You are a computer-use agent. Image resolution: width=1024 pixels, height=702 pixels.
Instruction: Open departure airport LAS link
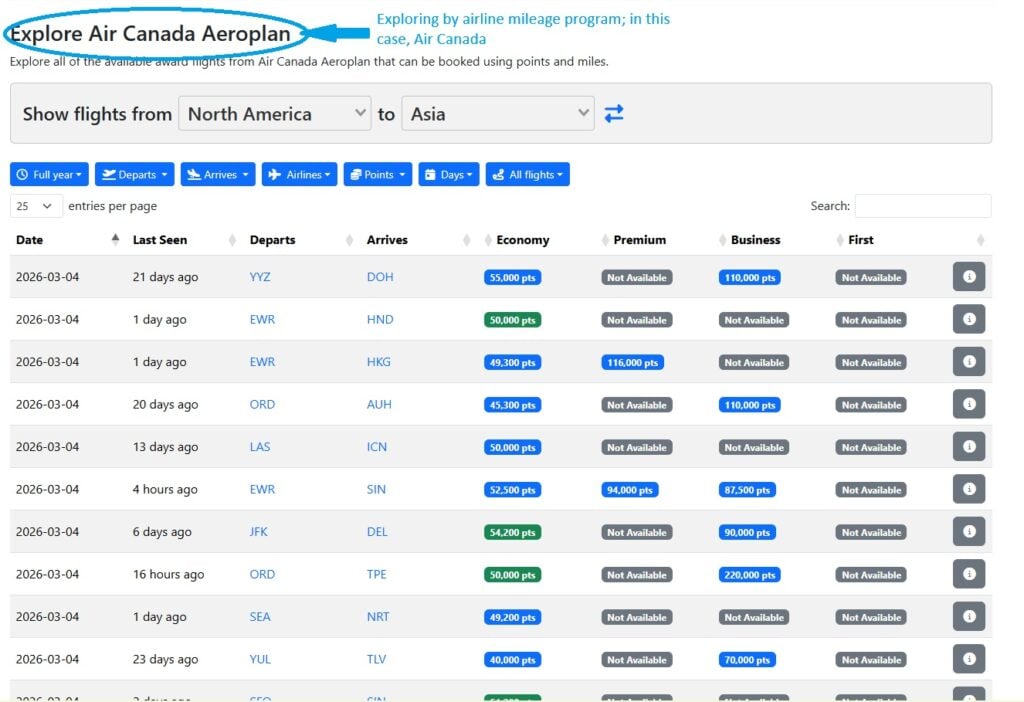260,447
